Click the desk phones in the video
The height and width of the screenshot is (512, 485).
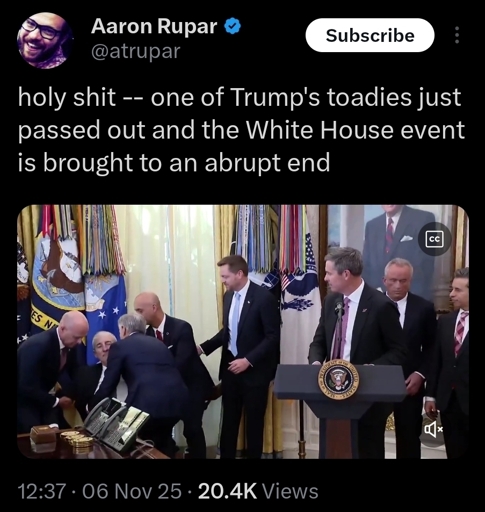[116, 422]
